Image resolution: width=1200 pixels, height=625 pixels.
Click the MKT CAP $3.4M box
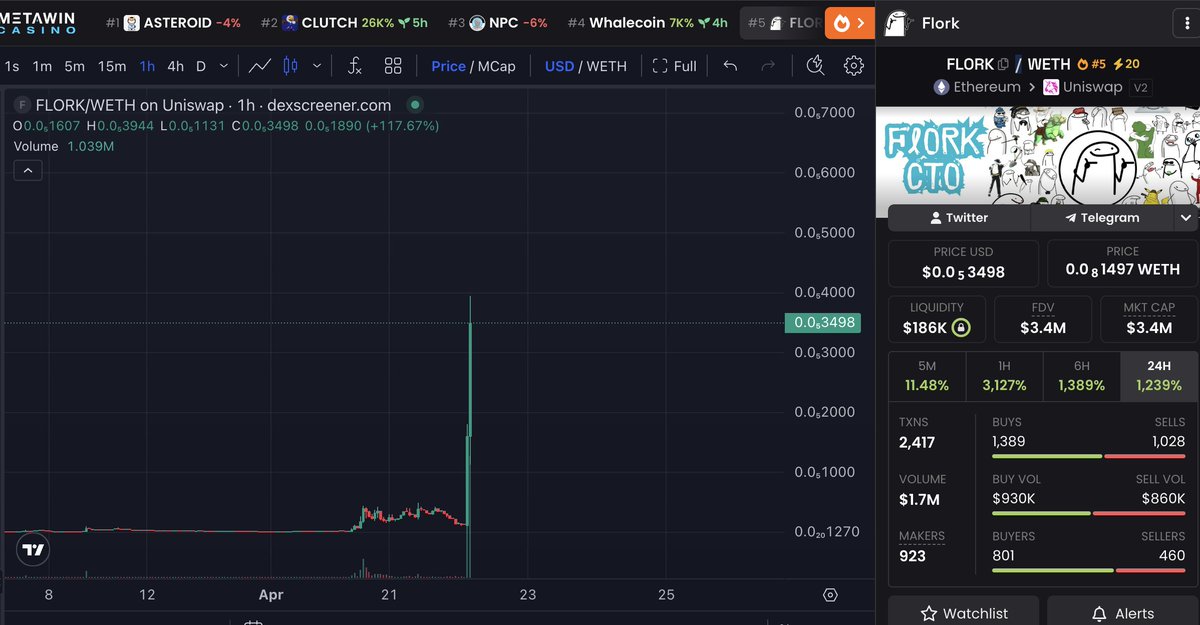tap(1148, 319)
